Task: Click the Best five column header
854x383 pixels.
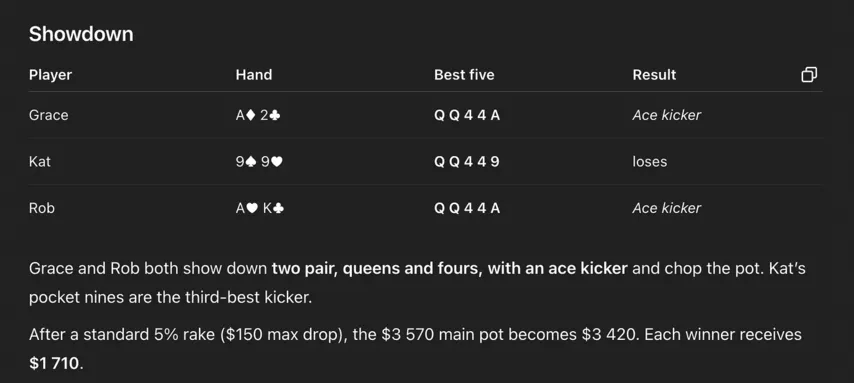Action: coord(464,75)
